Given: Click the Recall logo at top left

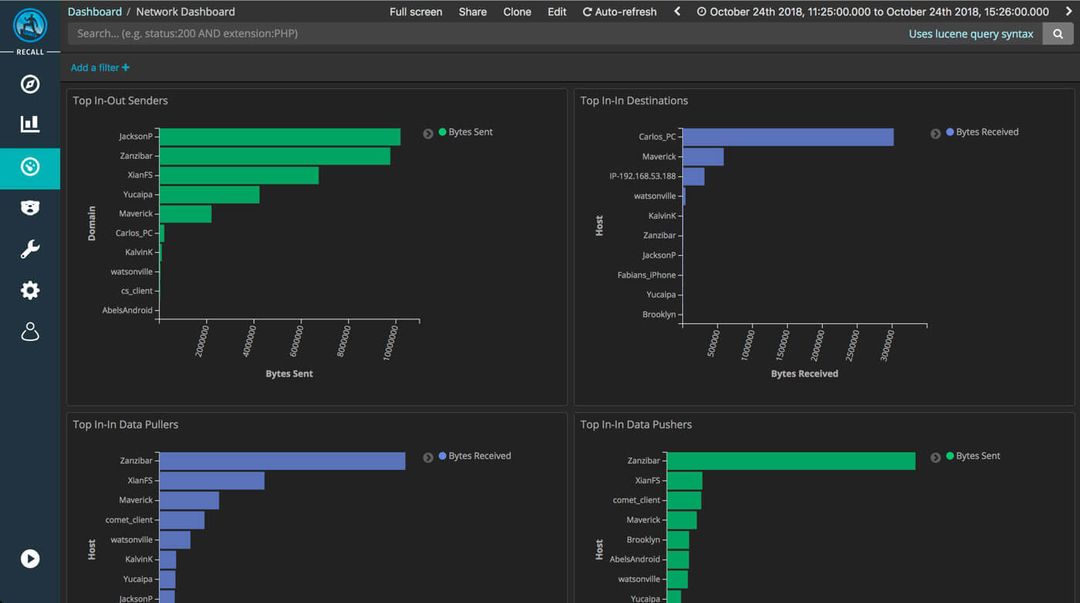Looking at the screenshot, I should coord(30,30).
